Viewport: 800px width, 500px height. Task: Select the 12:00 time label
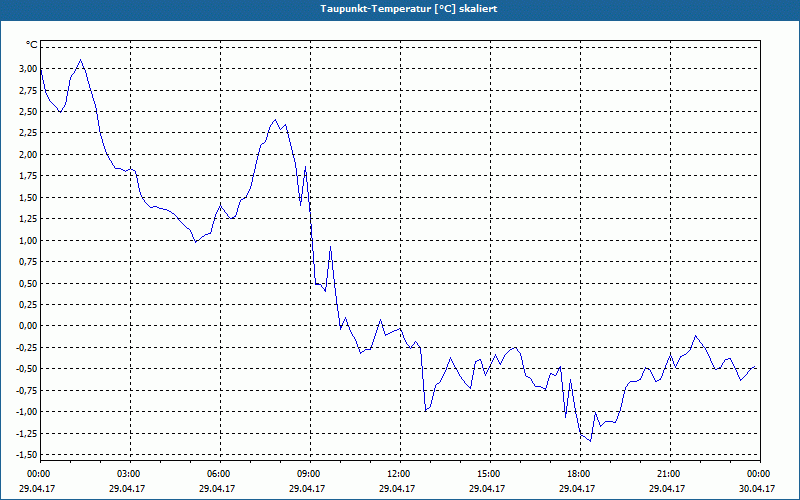coord(399,473)
